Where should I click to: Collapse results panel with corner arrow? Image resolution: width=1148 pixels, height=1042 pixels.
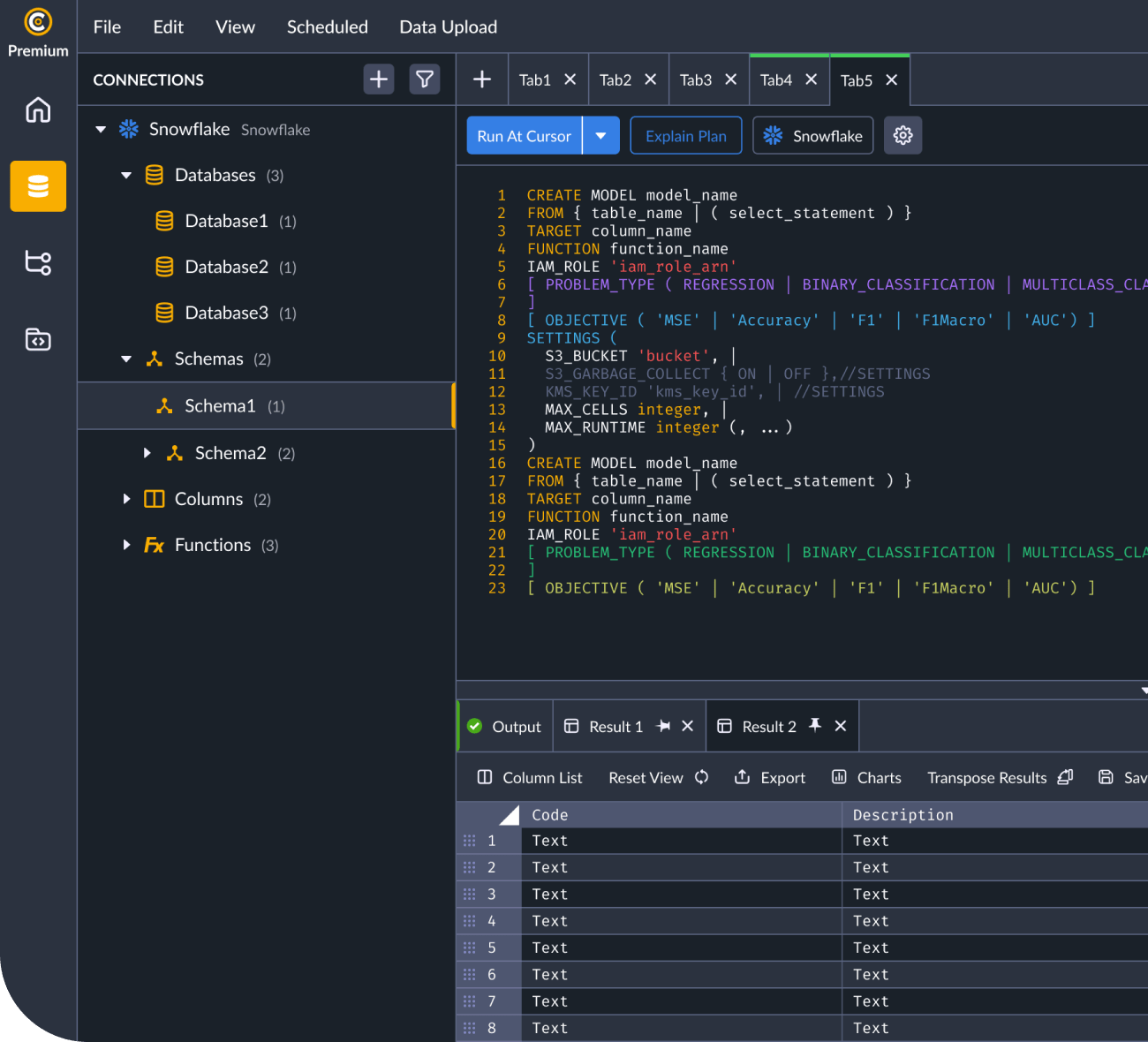click(x=1143, y=691)
